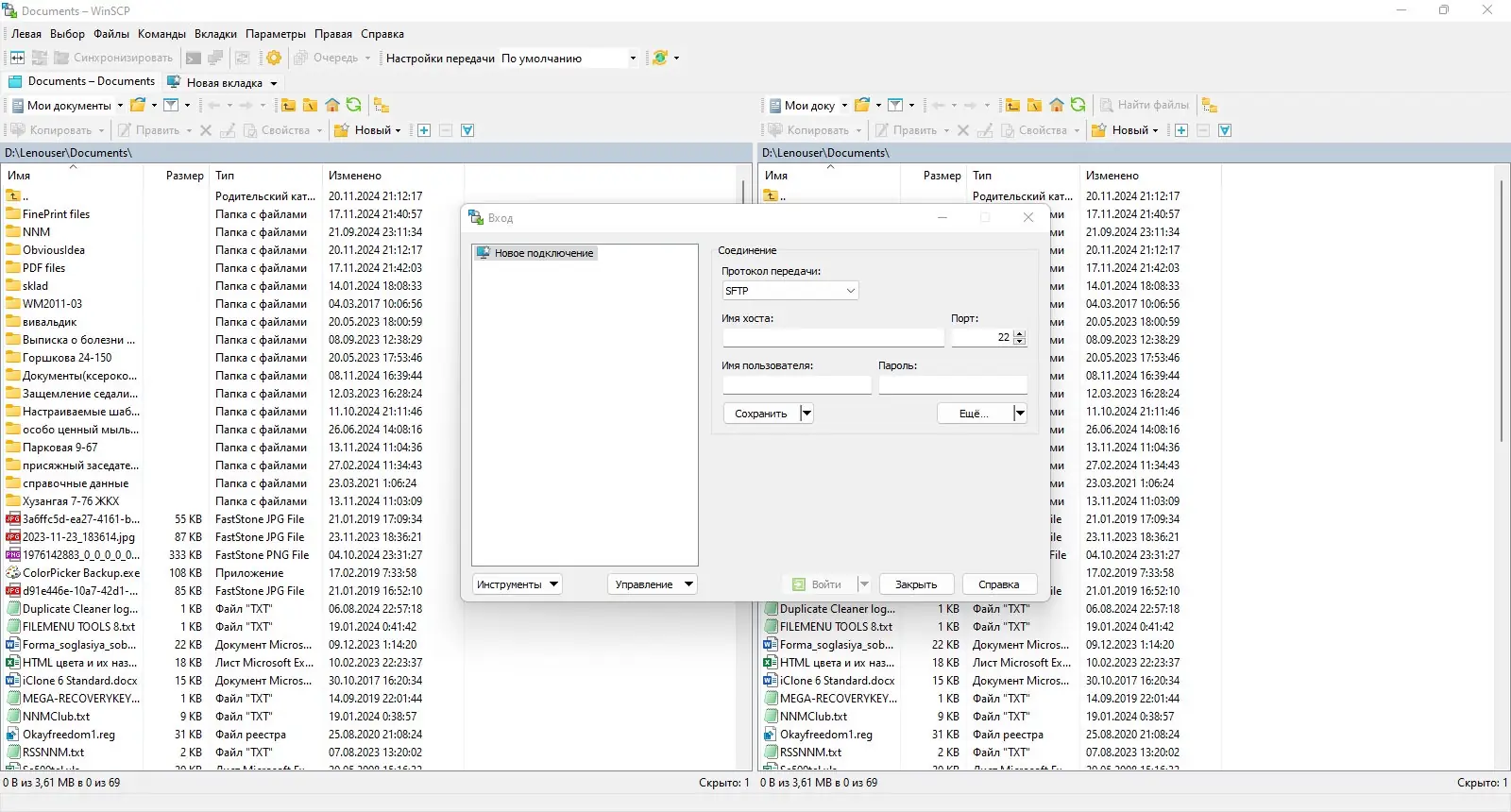Viewport: 1511px width, 812px height.
Task: Toggle directory tree in right panel
Action: (1210, 105)
